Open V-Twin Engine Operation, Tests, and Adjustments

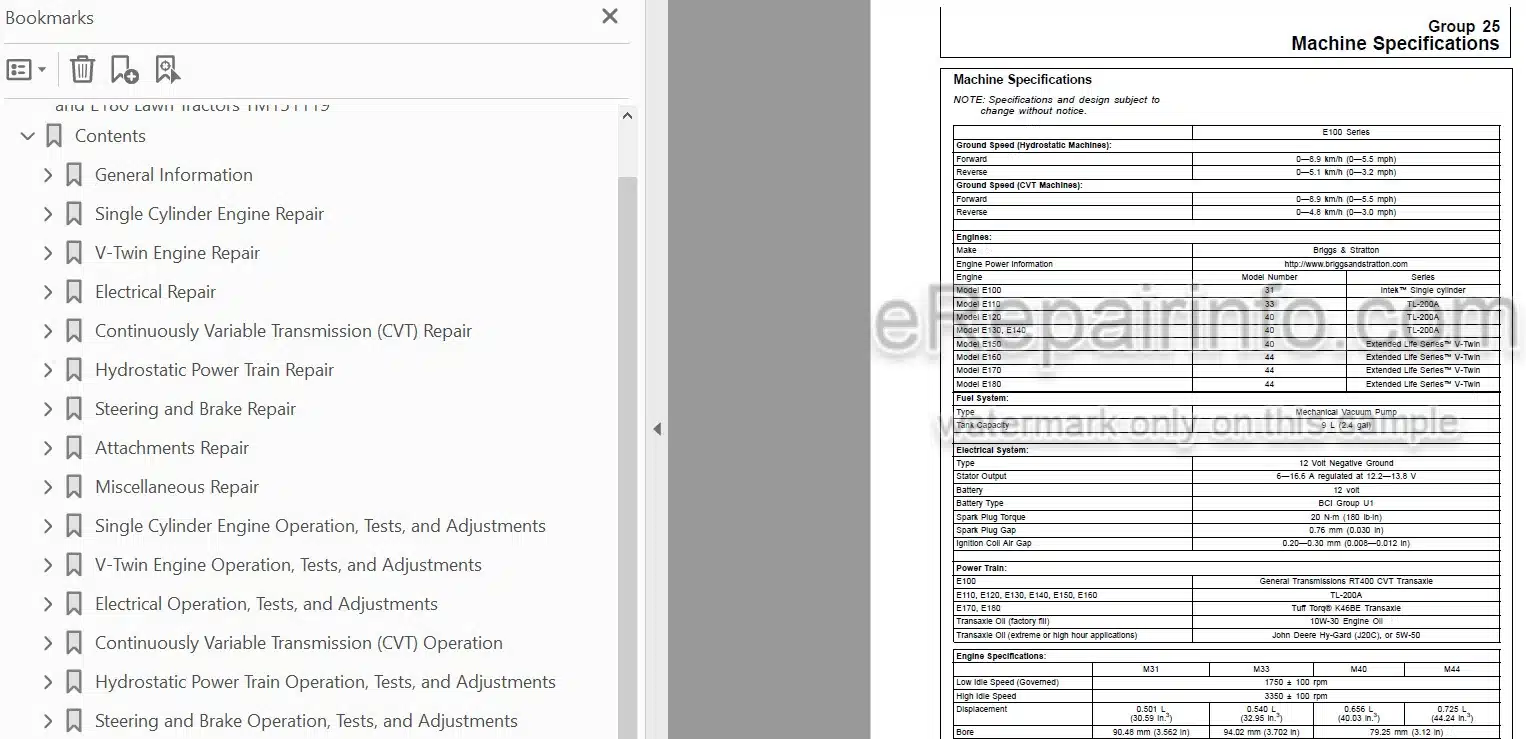[288, 565]
